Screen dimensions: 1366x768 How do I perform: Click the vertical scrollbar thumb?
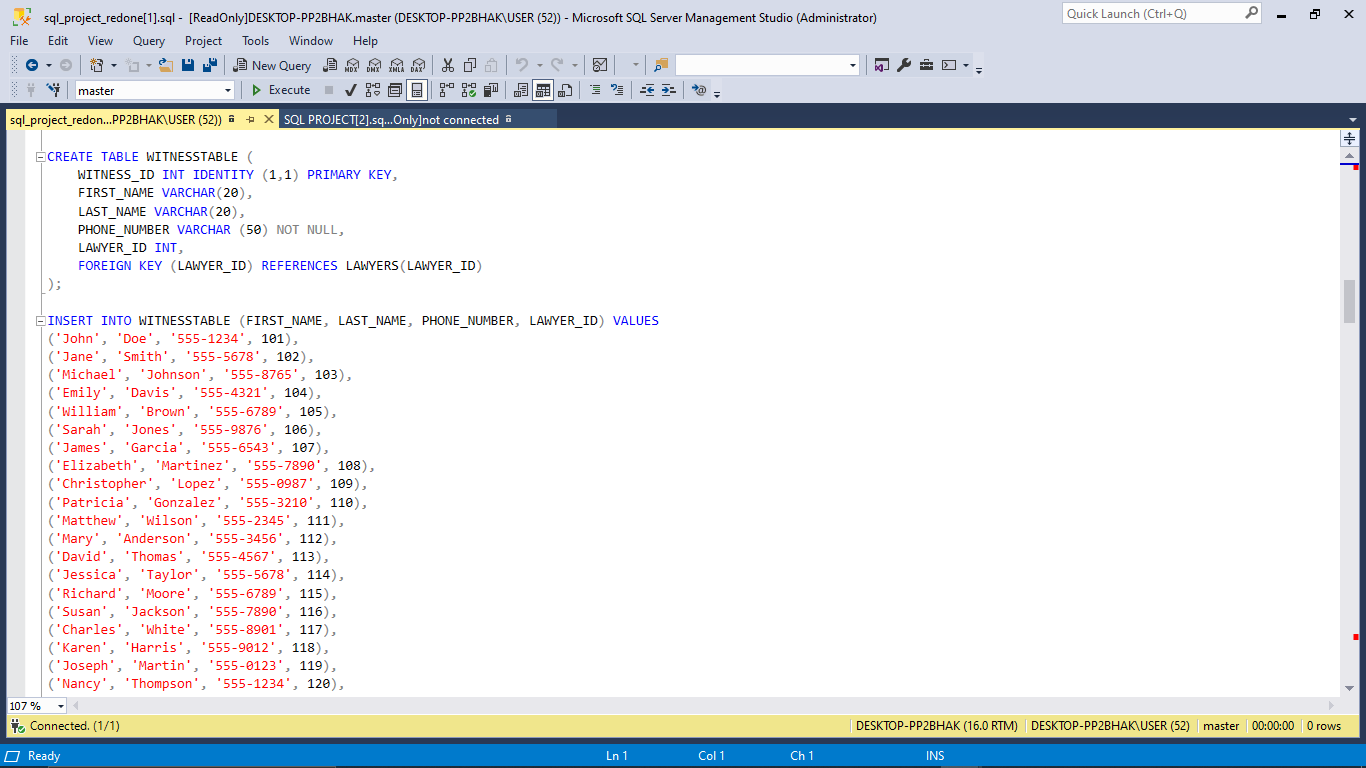click(x=1349, y=302)
